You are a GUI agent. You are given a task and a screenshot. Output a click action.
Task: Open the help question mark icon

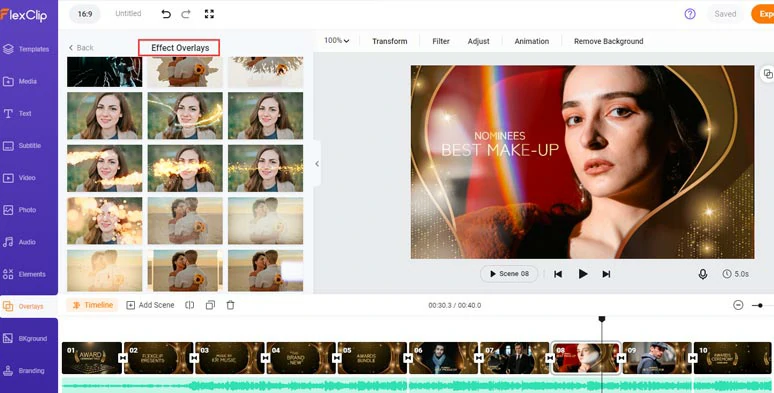690,14
